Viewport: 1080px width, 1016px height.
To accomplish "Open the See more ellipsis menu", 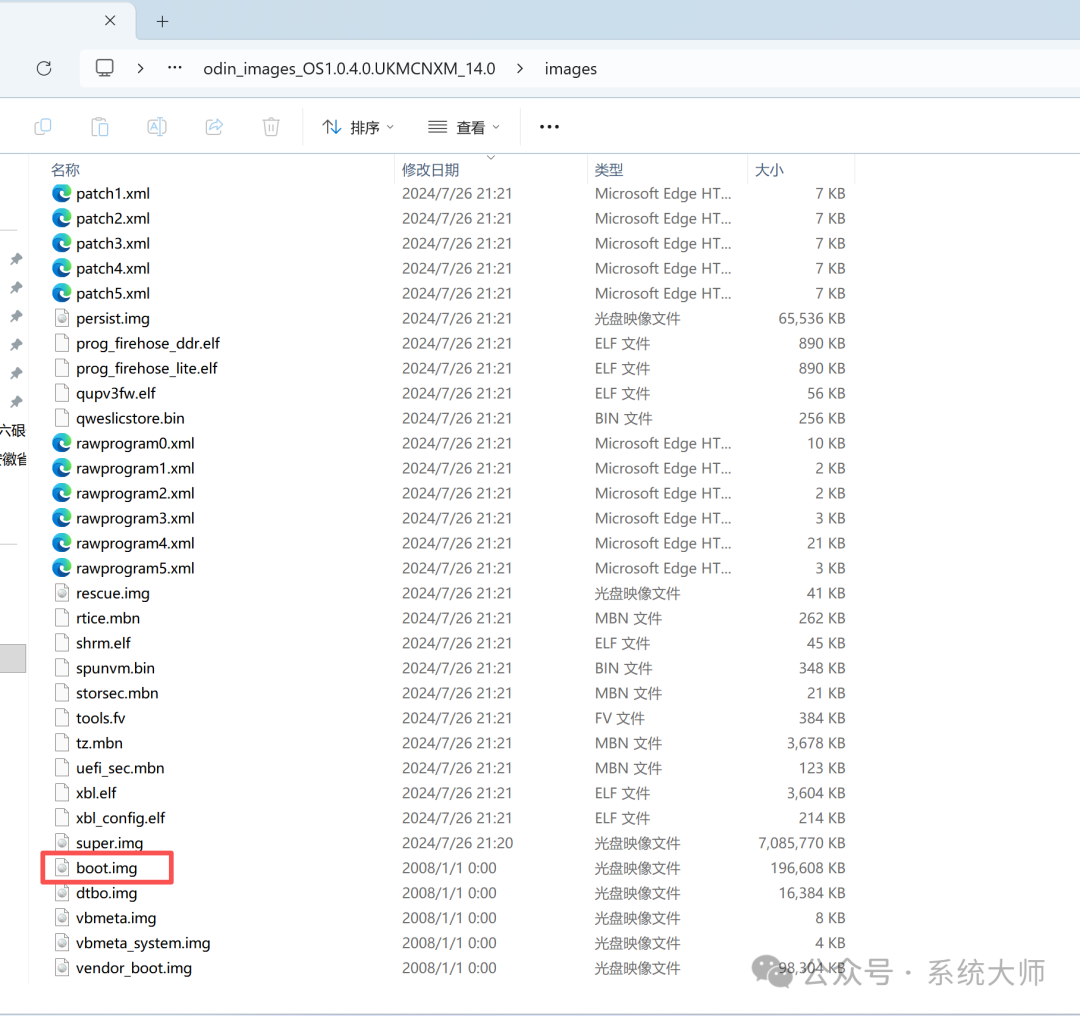I will 549,127.
